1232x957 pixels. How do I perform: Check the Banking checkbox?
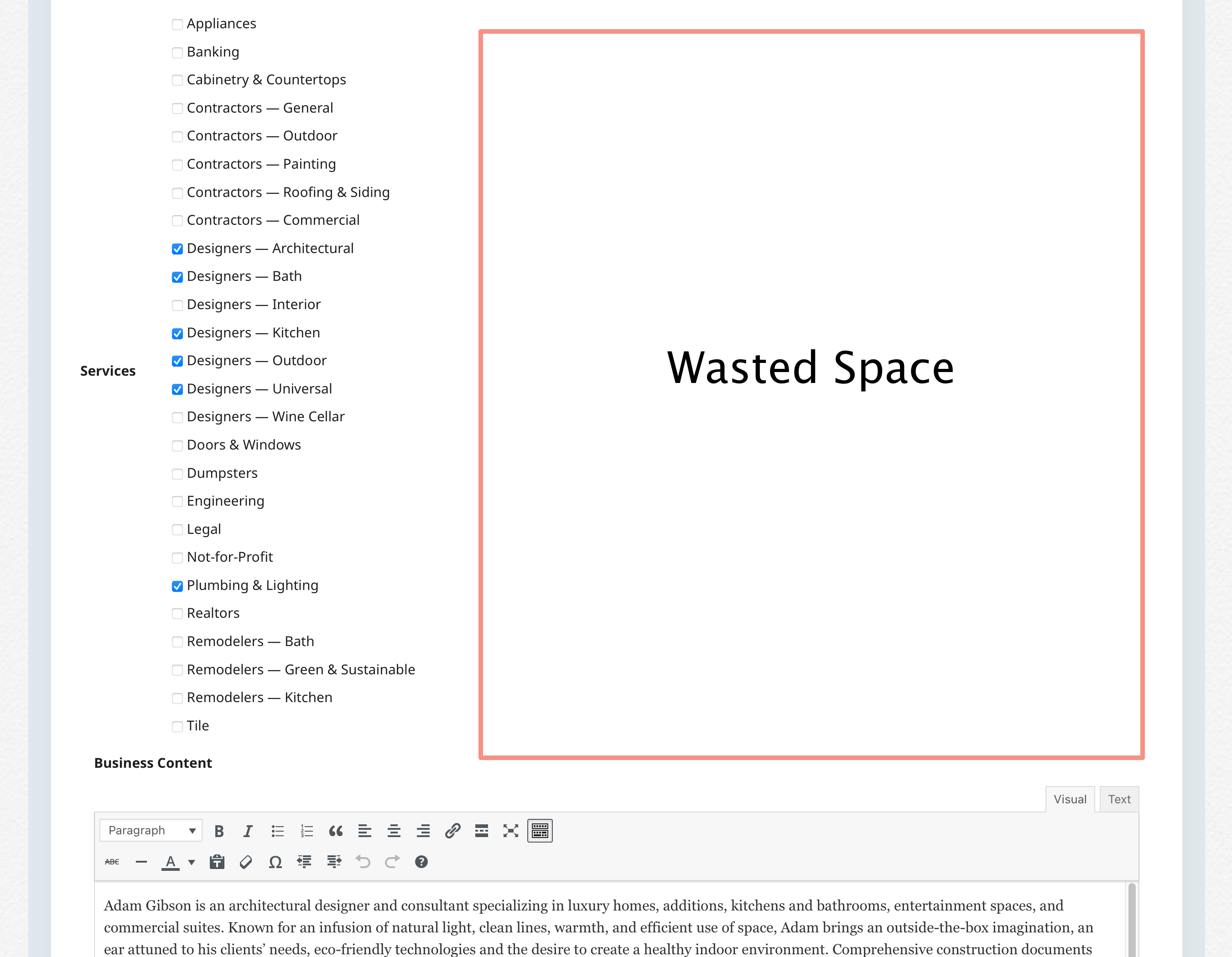(177, 52)
